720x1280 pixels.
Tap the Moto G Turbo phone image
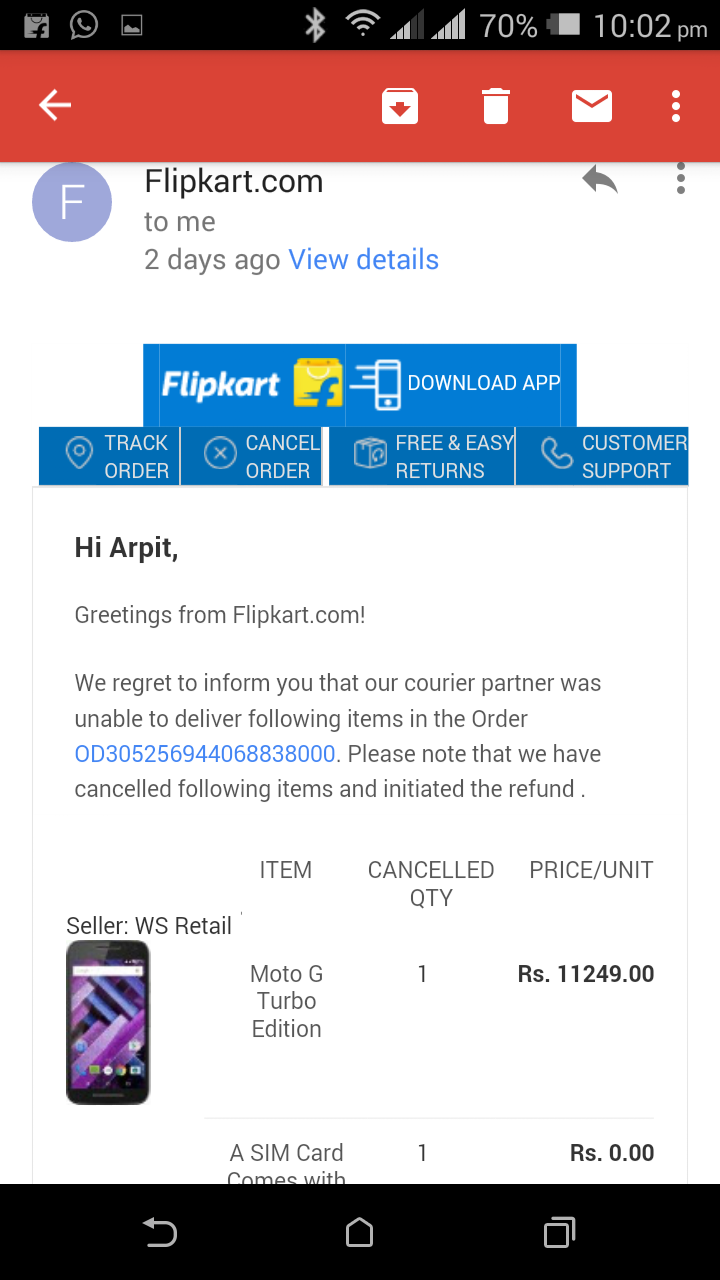108,1022
